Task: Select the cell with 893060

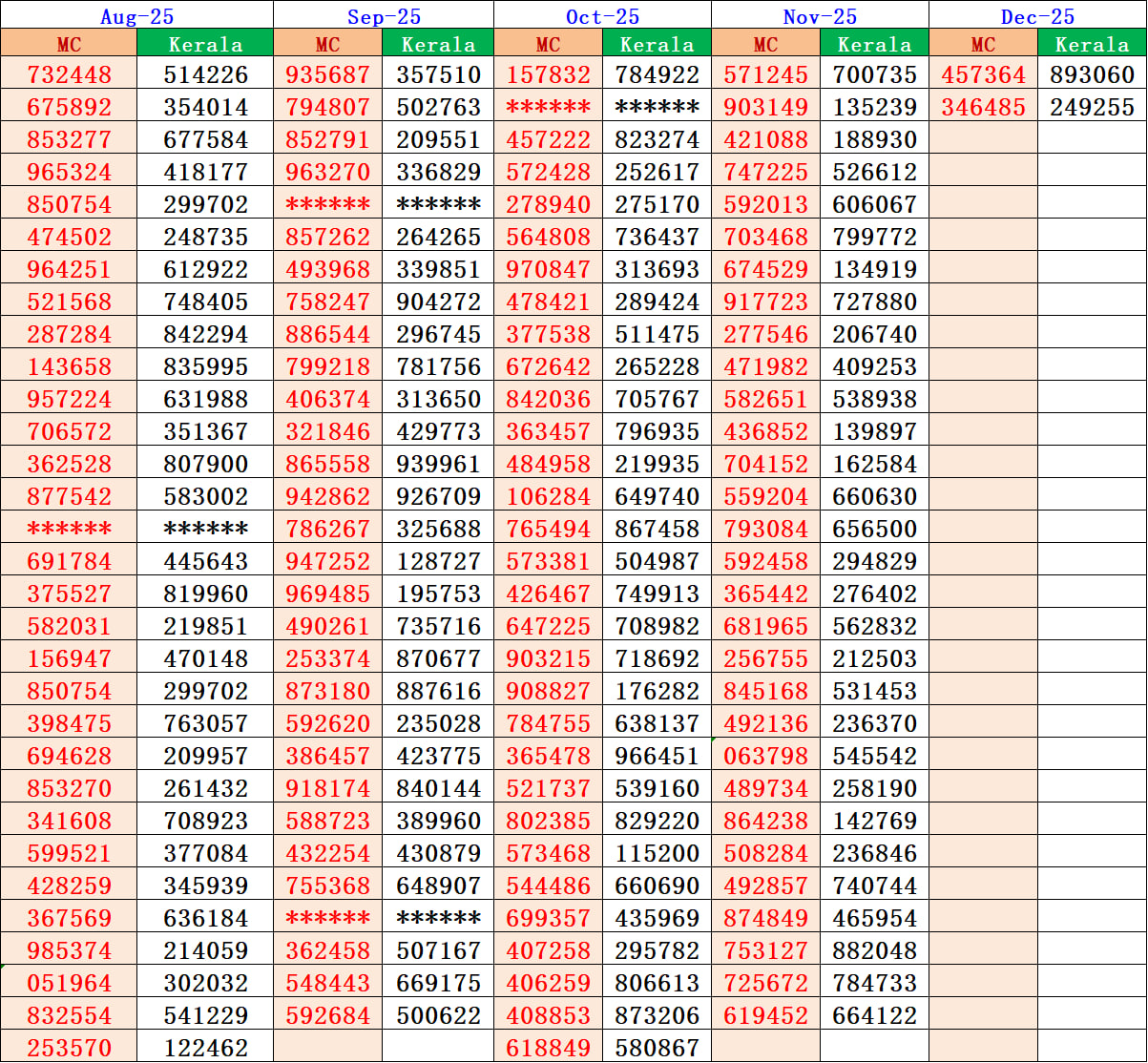Action: (x=1093, y=75)
